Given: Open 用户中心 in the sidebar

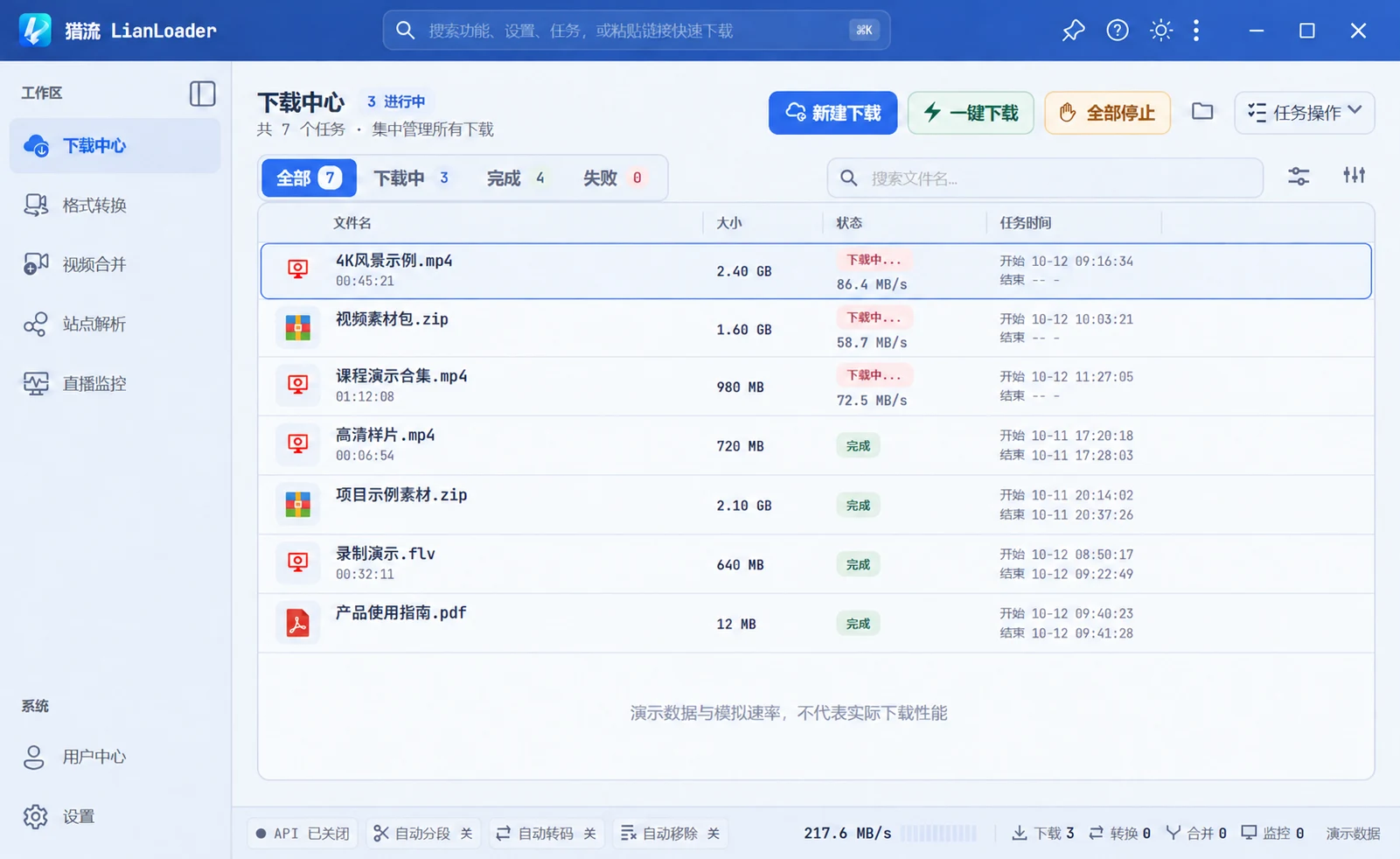Looking at the screenshot, I should point(115,757).
